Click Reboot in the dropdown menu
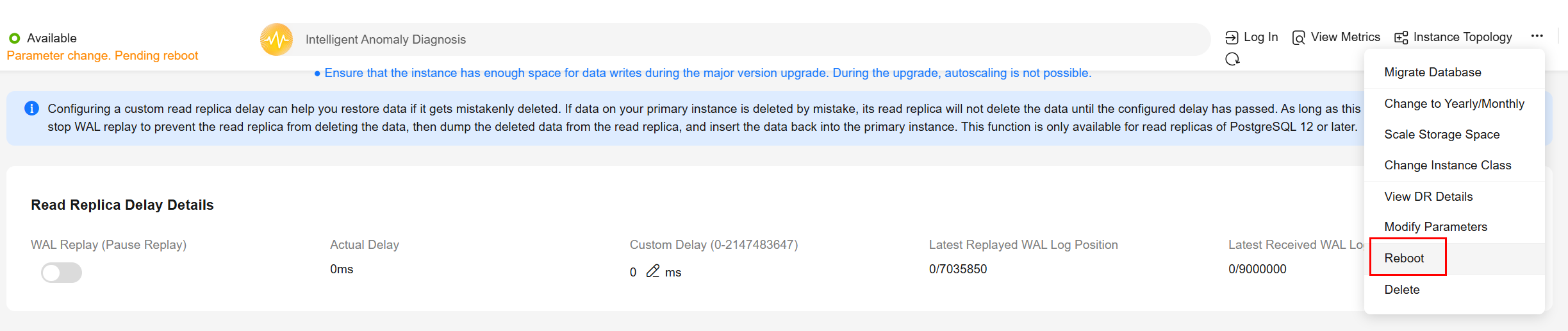The image size is (1568, 331). pyautogui.click(x=1404, y=259)
